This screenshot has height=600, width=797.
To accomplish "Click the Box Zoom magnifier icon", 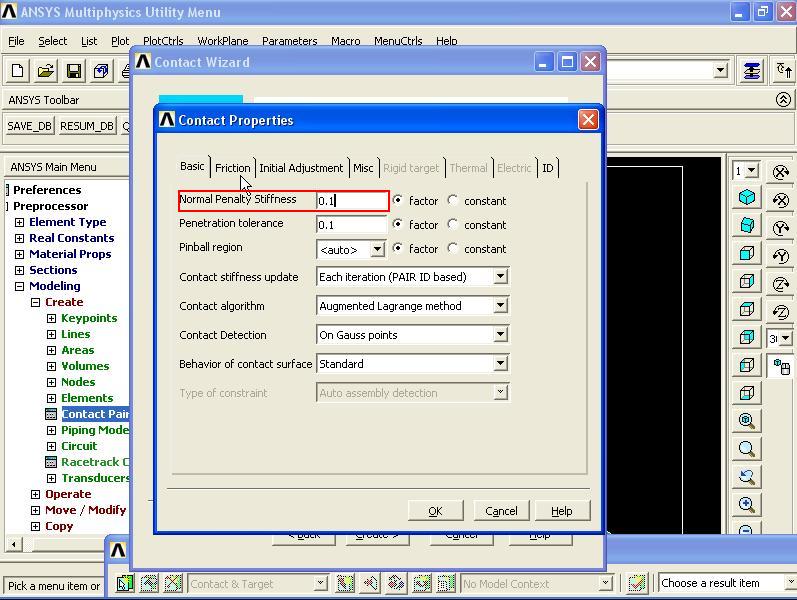I will tap(746, 448).
